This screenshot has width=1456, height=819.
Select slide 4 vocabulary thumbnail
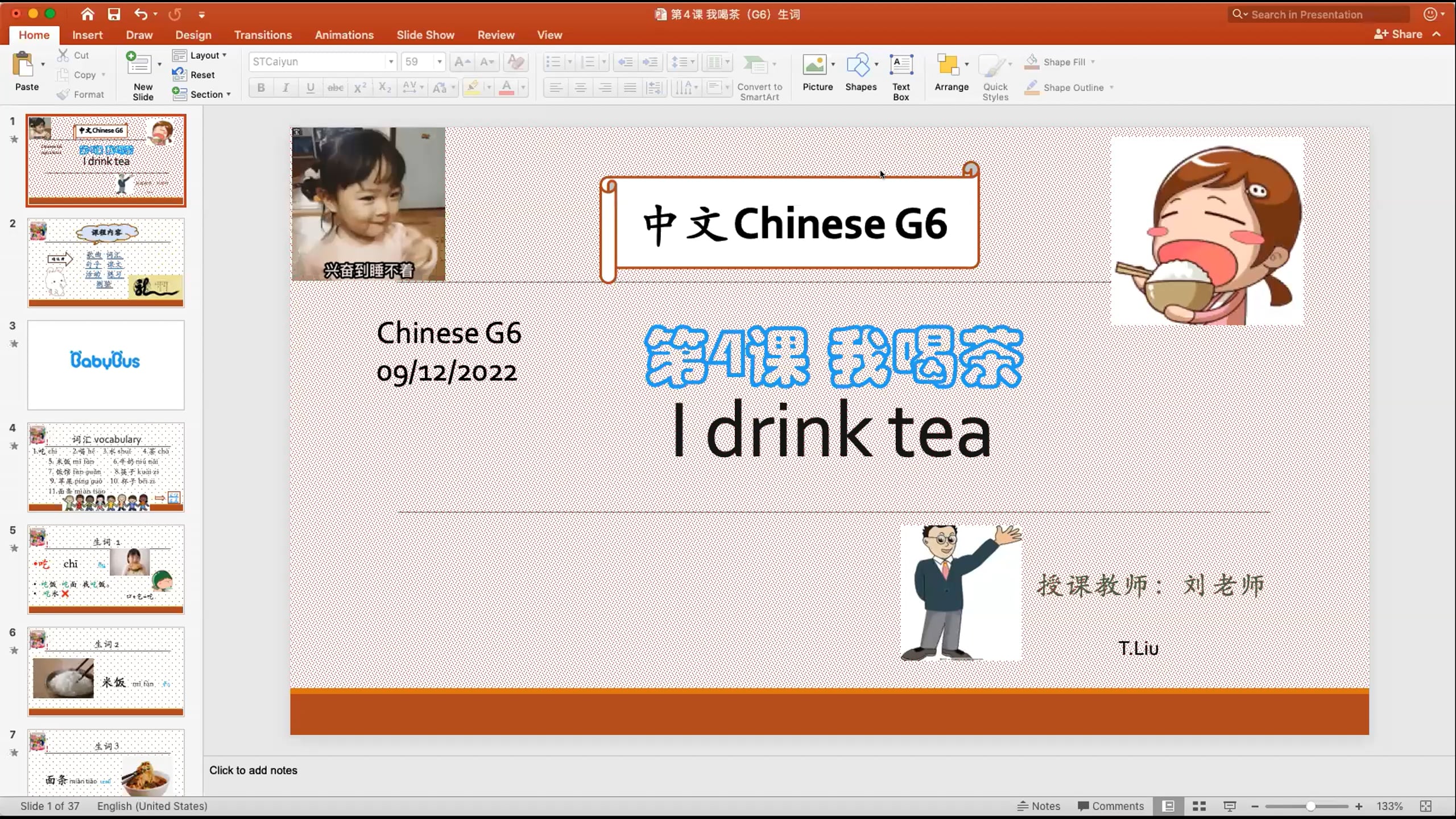coord(106,466)
